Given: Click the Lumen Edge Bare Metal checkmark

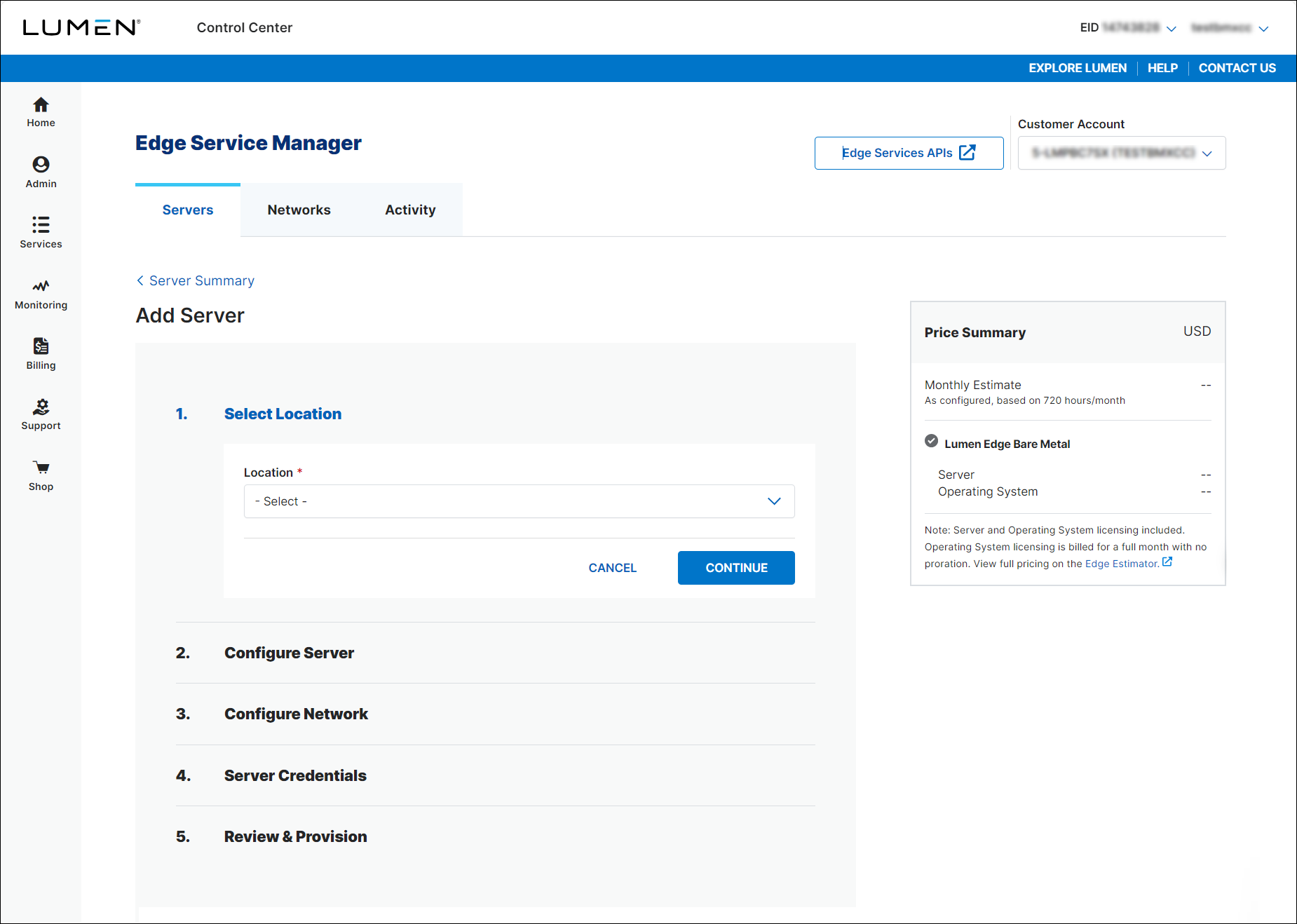Looking at the screenshot, I should pos(931,441).
